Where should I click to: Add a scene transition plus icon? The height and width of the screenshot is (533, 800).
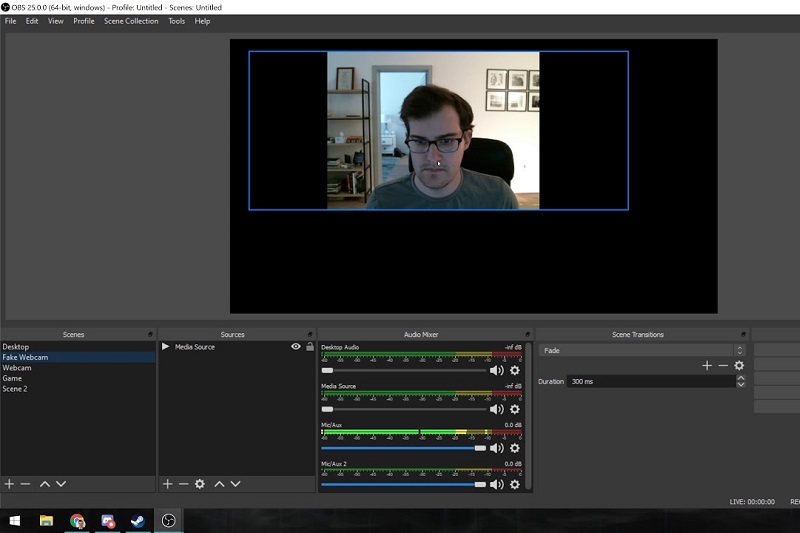[x=707, y=365]
